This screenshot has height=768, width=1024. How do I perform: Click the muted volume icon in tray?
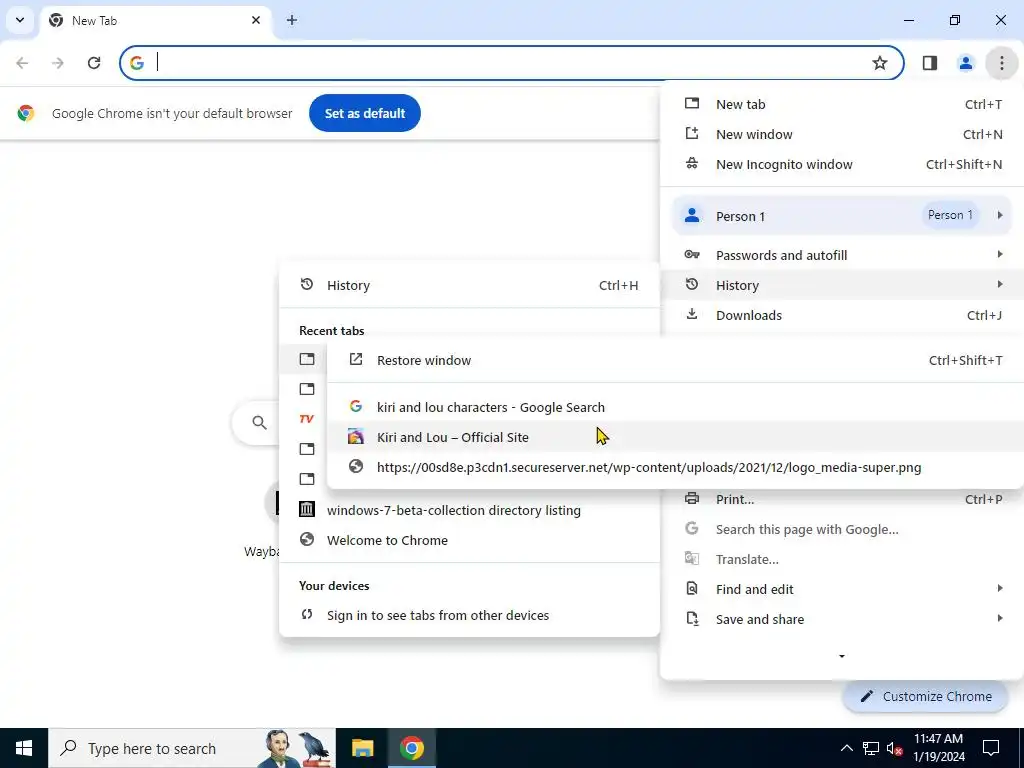pyautogui.click(x=895, y=748)
